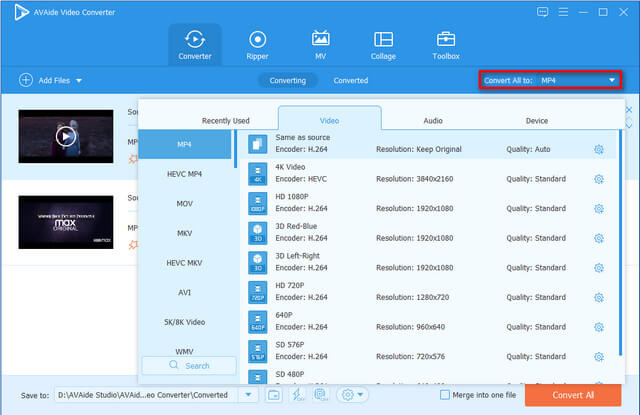The width and height of the screenshot is (640, 415).
Task: Open the hamburger menu in title bar
Action: [x=563, y=12]
